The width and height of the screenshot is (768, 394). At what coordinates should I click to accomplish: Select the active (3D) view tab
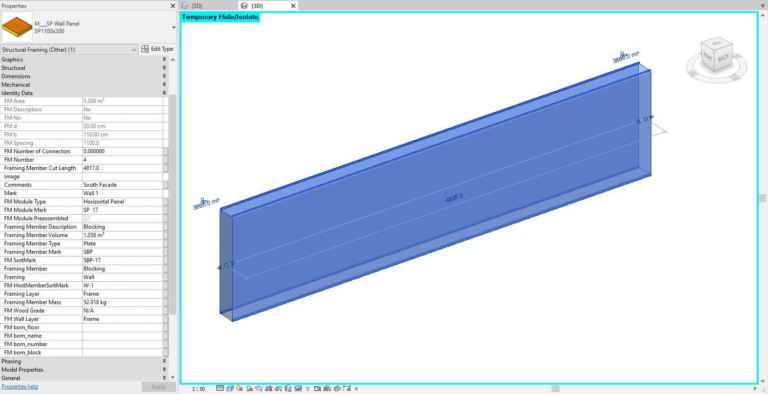pyautogui.click(x=257, y=6)
